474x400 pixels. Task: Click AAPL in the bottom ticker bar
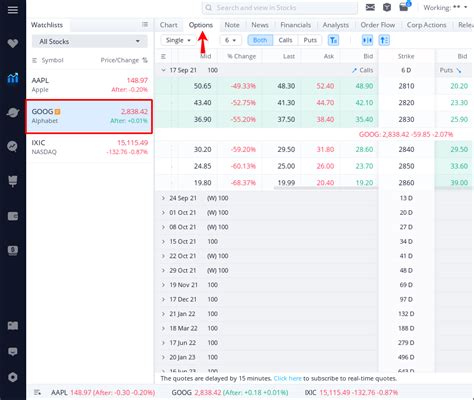pos(103,393)
